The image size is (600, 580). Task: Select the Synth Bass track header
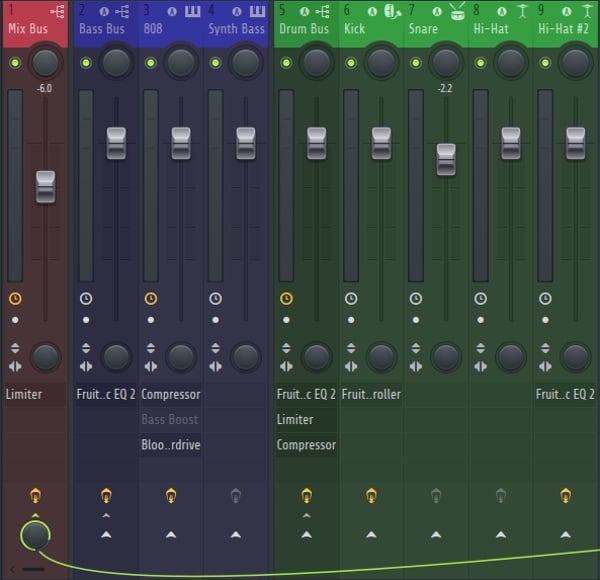236,24
